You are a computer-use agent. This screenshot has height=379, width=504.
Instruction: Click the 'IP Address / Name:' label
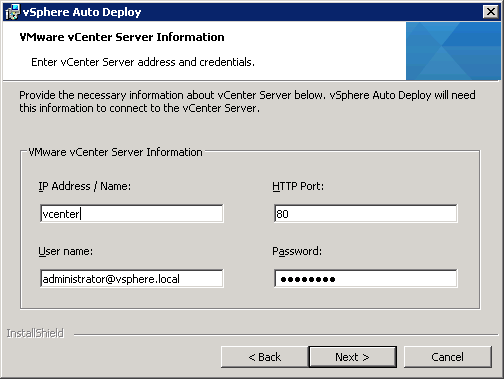(85, 186)
